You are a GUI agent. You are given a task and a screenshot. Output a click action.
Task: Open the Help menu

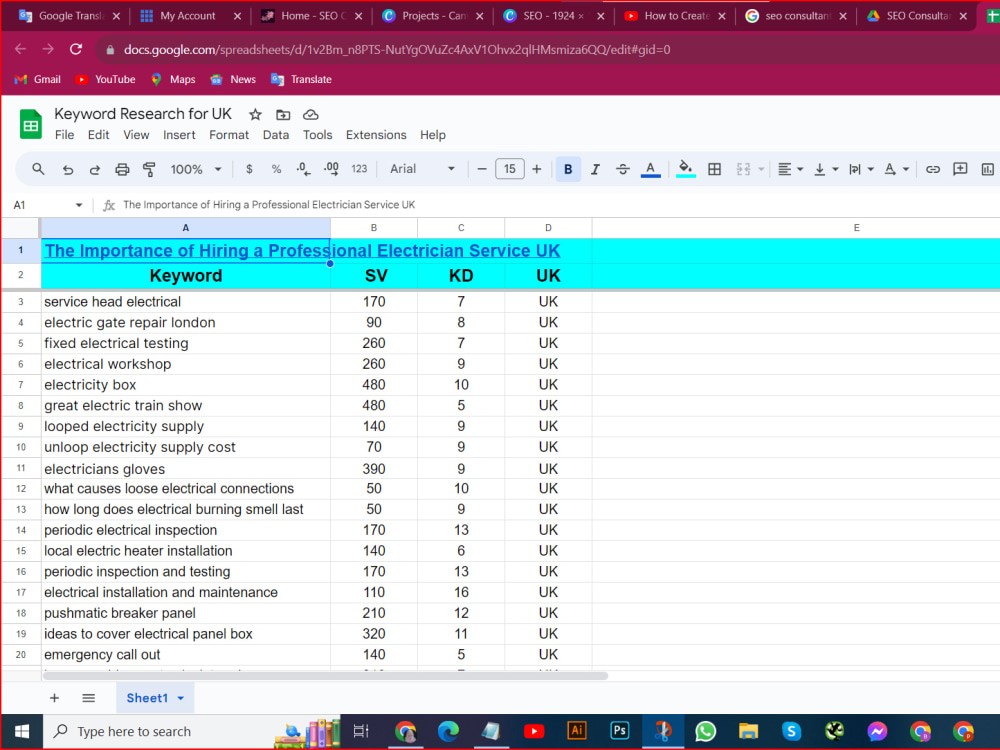coord(432,135)
